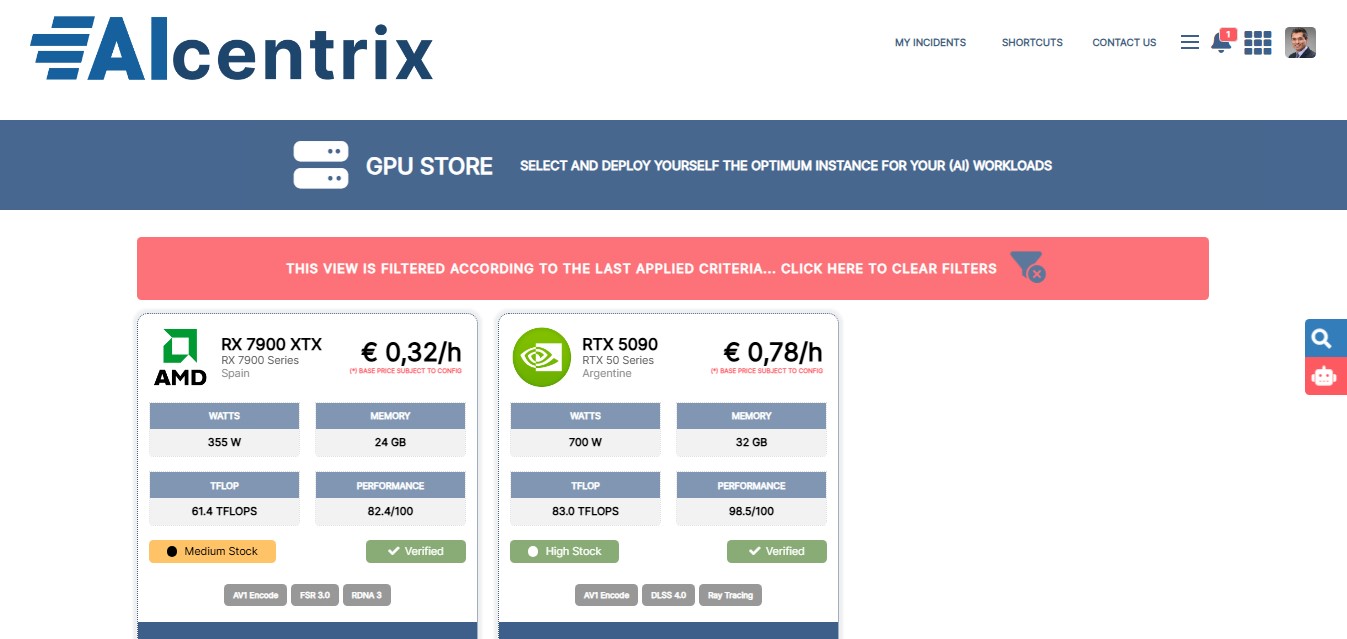The width and height of the screenshot is (1347, 639).
Task: Click the NVIDIA logo on RTX 5090
Action: (x=541, y=357)
